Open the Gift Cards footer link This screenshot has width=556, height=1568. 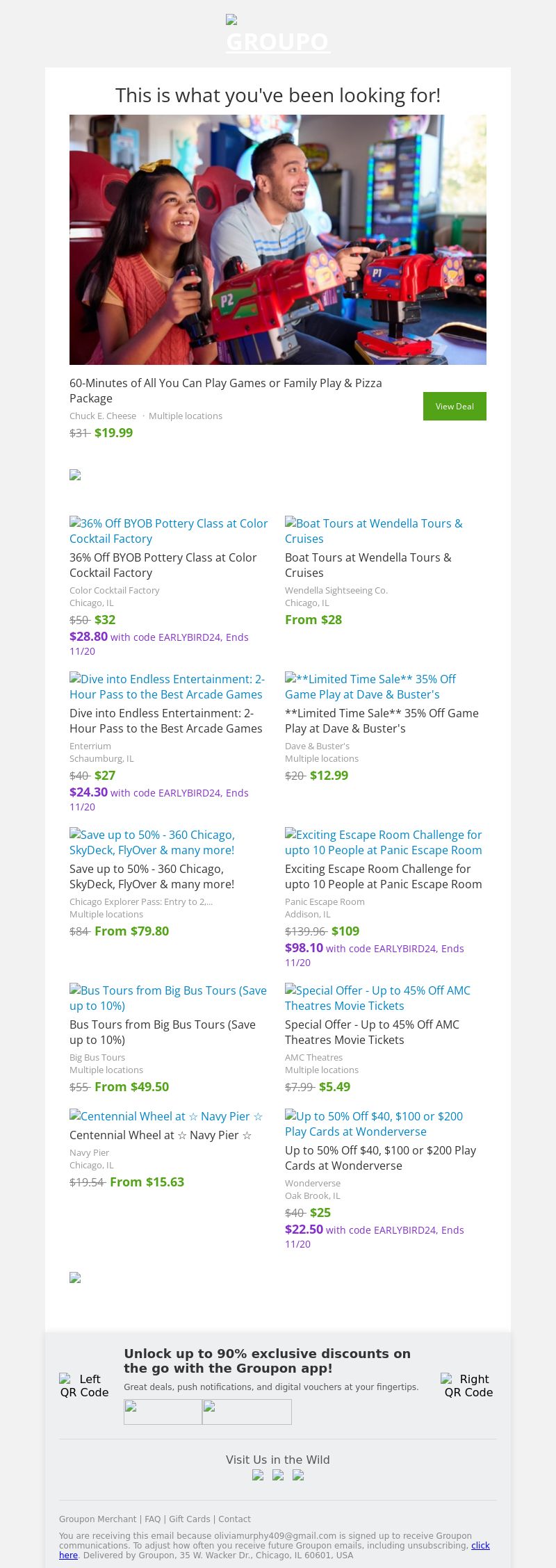[x=189, y=1519]
